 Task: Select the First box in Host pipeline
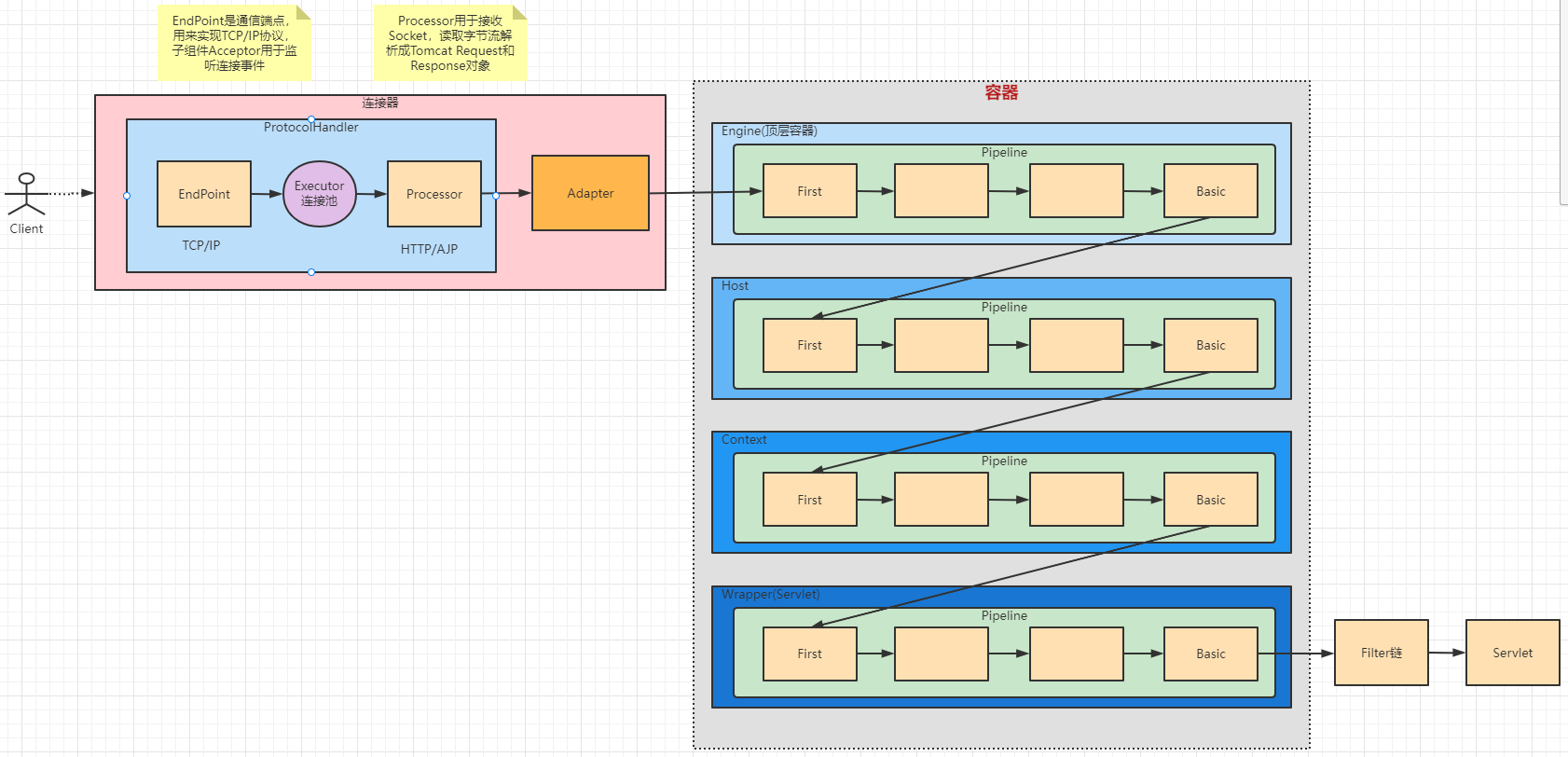point(810,346)
